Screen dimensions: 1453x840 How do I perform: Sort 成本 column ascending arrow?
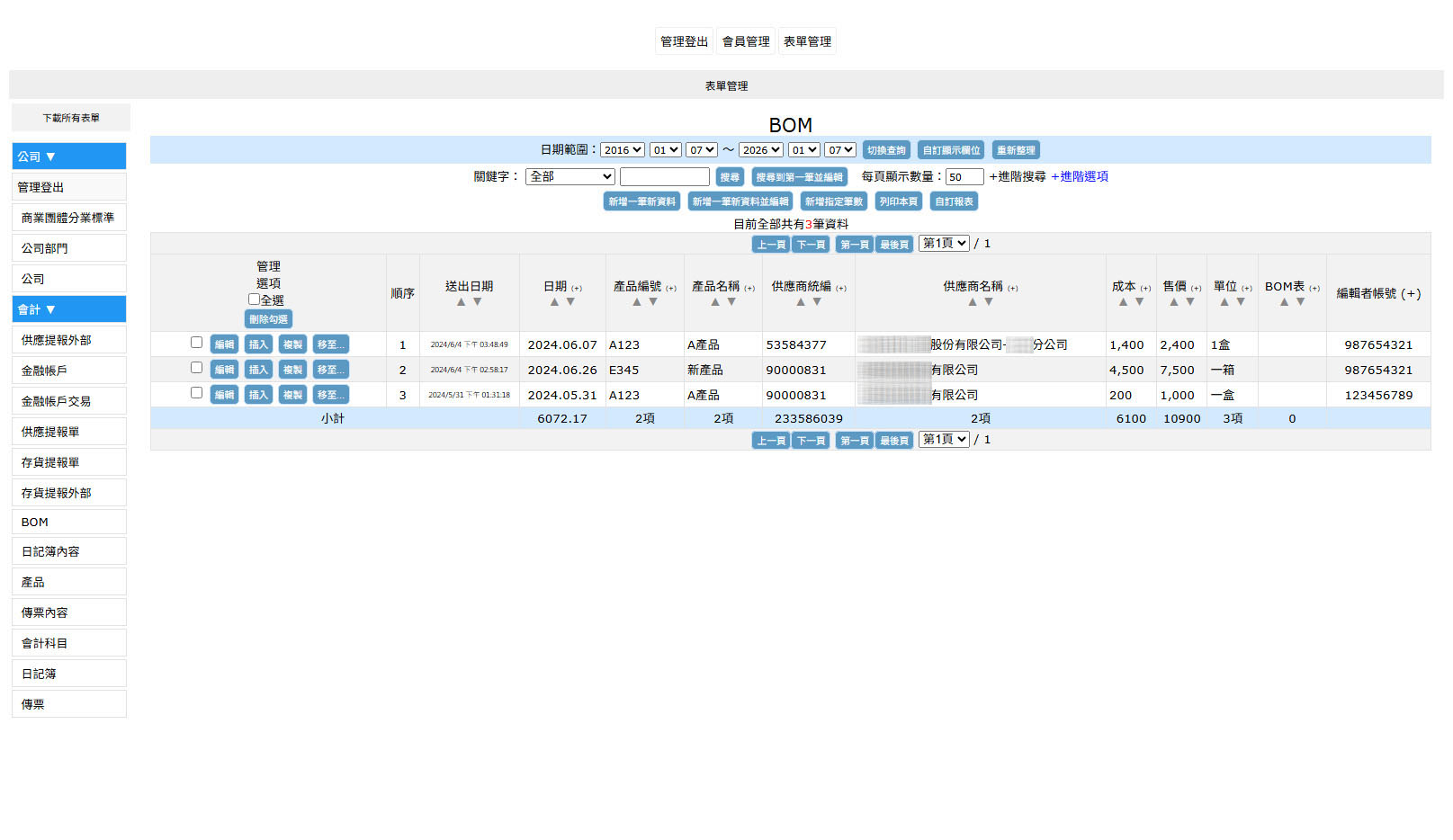click(1123, 302)
